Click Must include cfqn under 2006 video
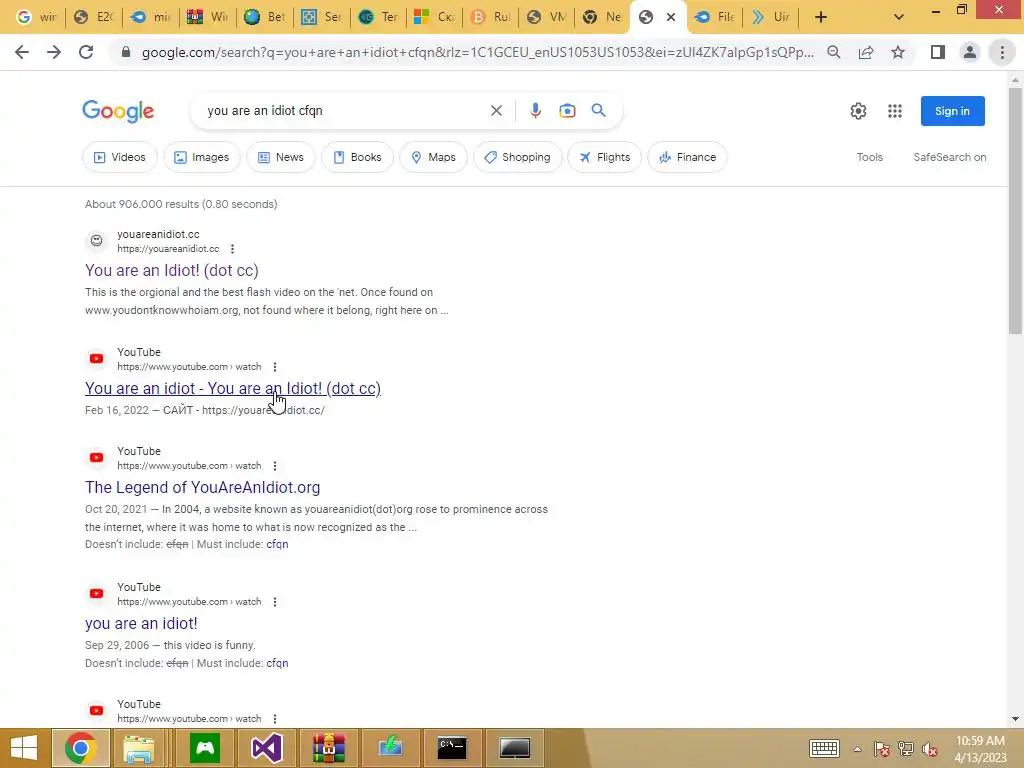Viewport: 1024px width, 768px height. tap(277, 663)
